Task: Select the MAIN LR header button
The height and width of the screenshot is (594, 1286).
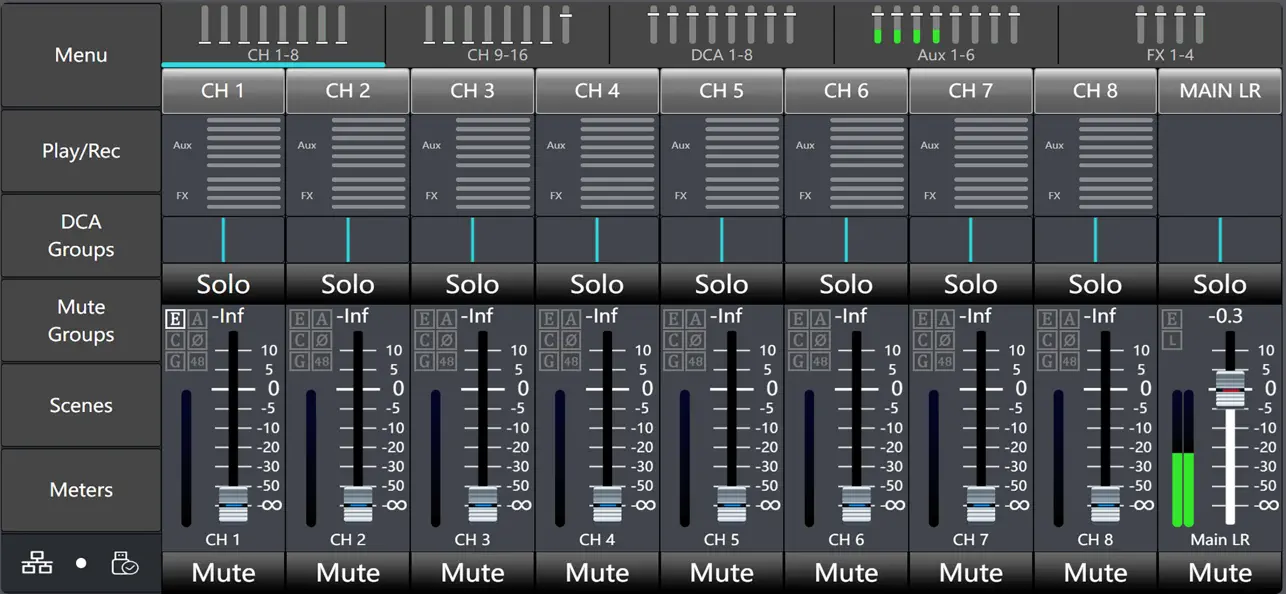Action: pyautogui.click(x=1220, y=91)
